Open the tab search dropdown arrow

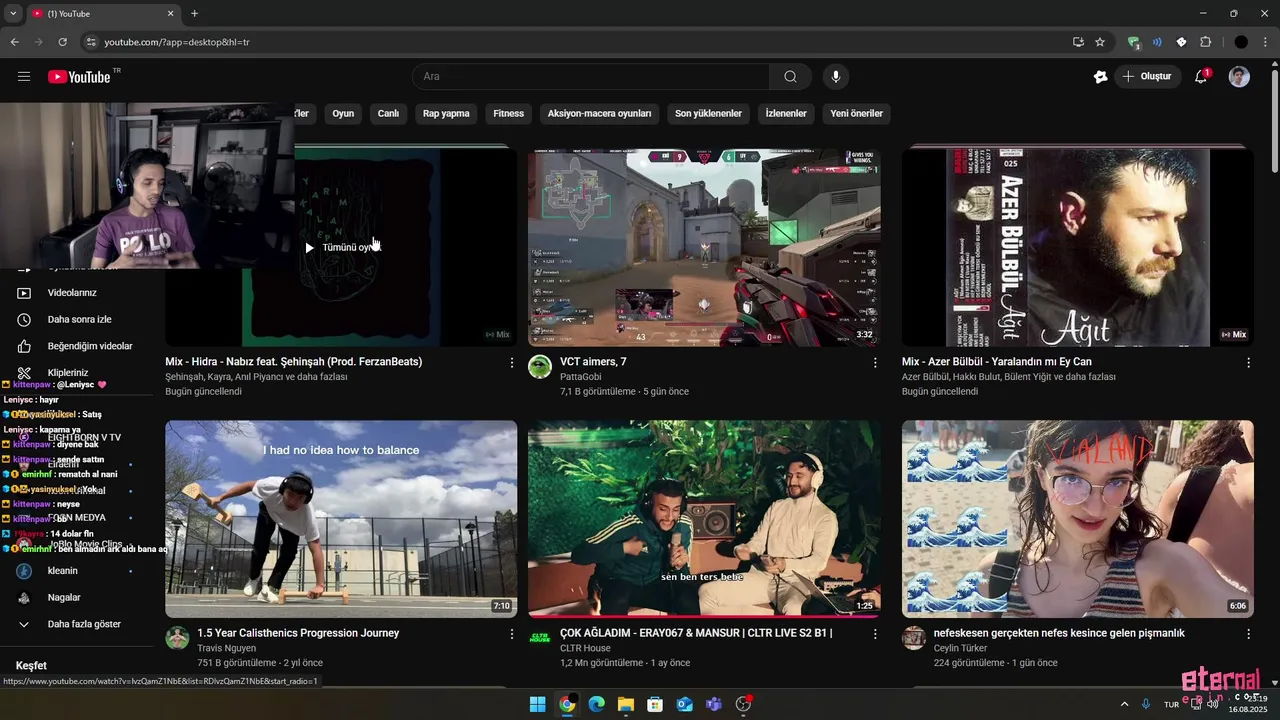[13, 14]
